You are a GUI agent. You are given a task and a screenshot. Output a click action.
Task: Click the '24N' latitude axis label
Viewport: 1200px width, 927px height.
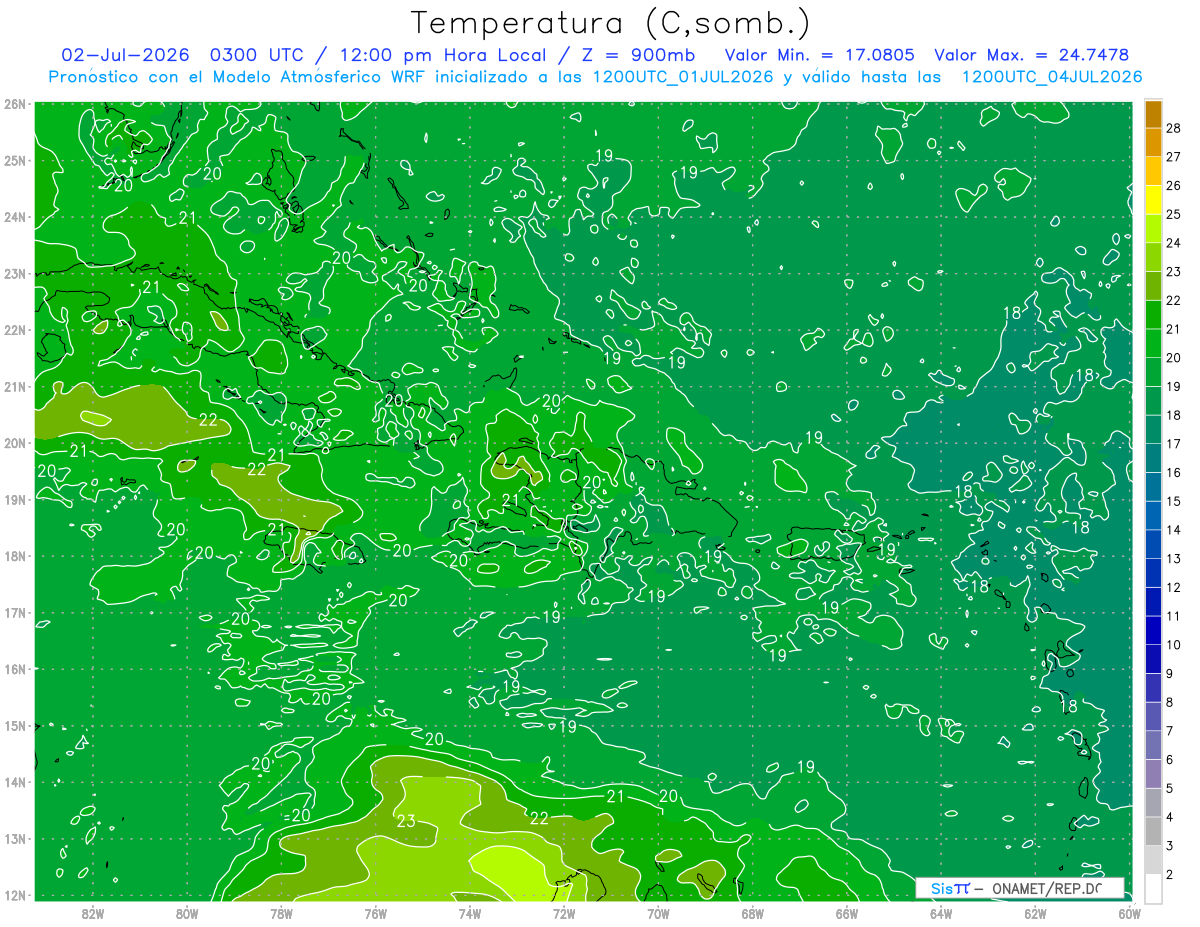pyautogui.click(x=15, y=217)
